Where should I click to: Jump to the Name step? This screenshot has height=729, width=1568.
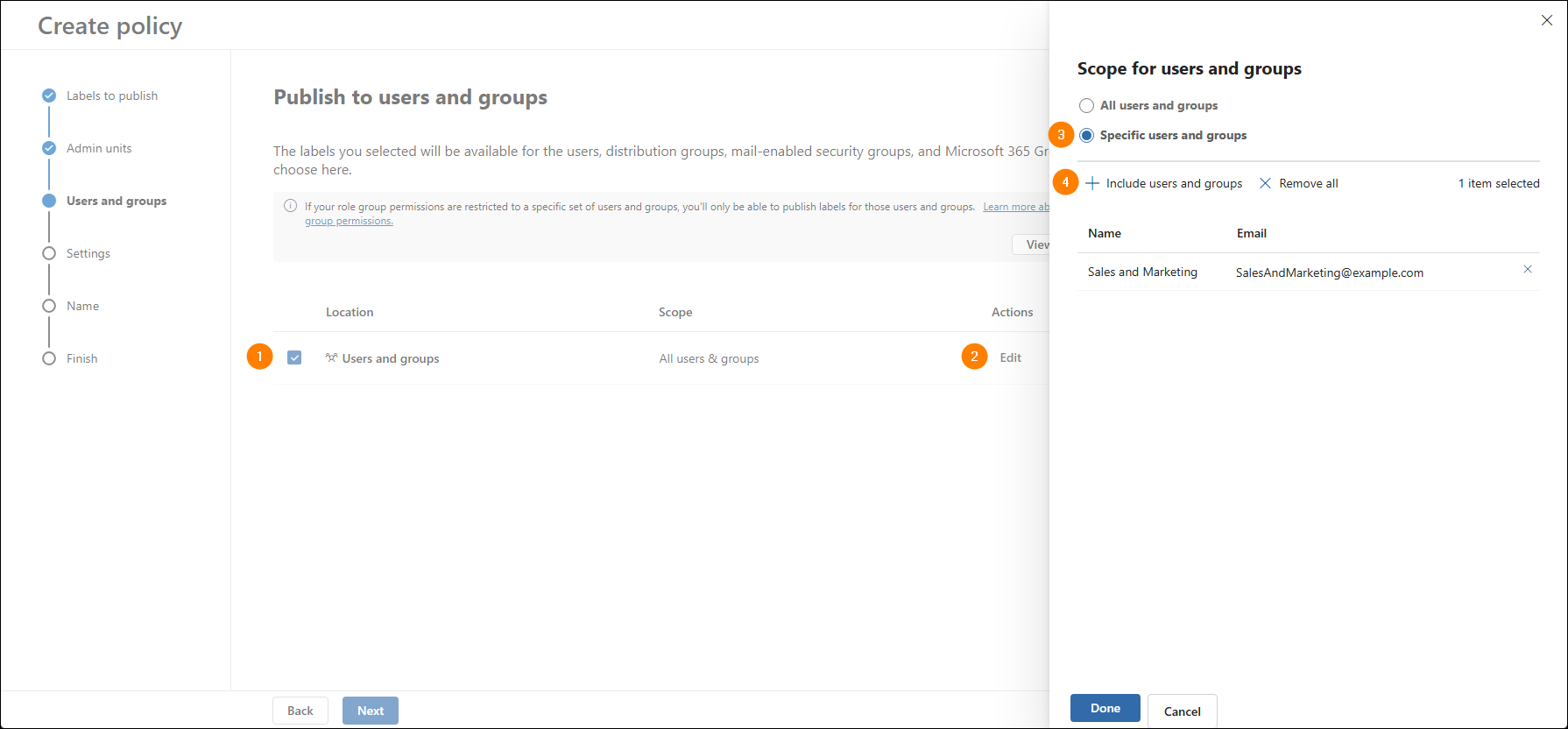click(83, 306)
